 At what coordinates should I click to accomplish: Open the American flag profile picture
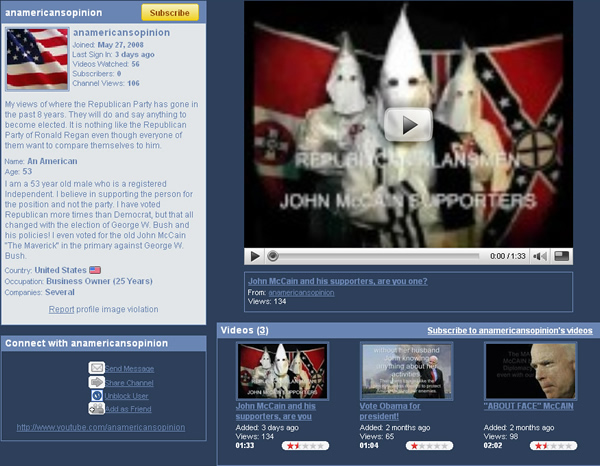pos(37,59)
